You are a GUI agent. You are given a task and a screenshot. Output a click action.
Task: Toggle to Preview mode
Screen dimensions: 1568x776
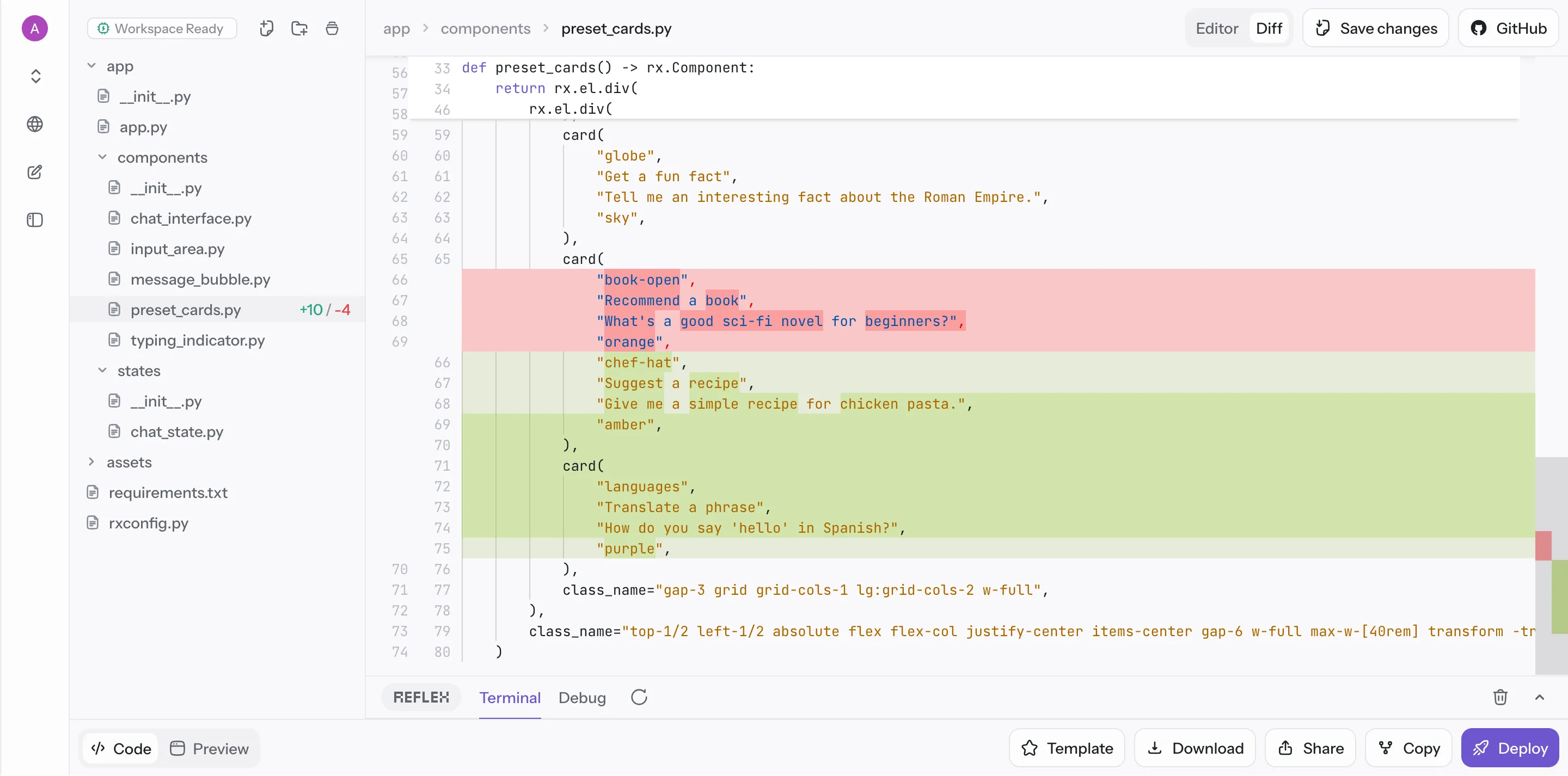[210, 749]
